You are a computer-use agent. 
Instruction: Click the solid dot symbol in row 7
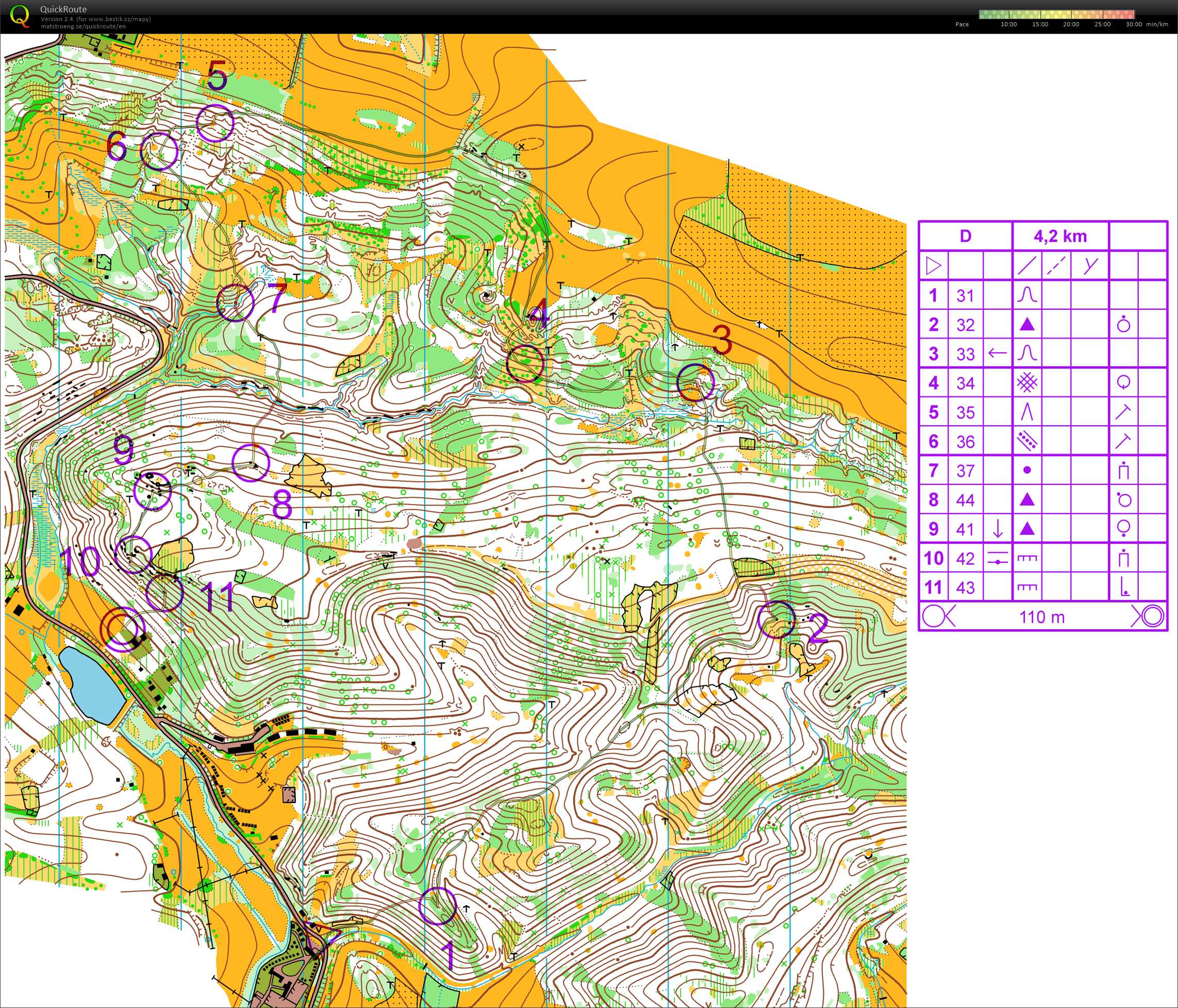point(1027,471)
